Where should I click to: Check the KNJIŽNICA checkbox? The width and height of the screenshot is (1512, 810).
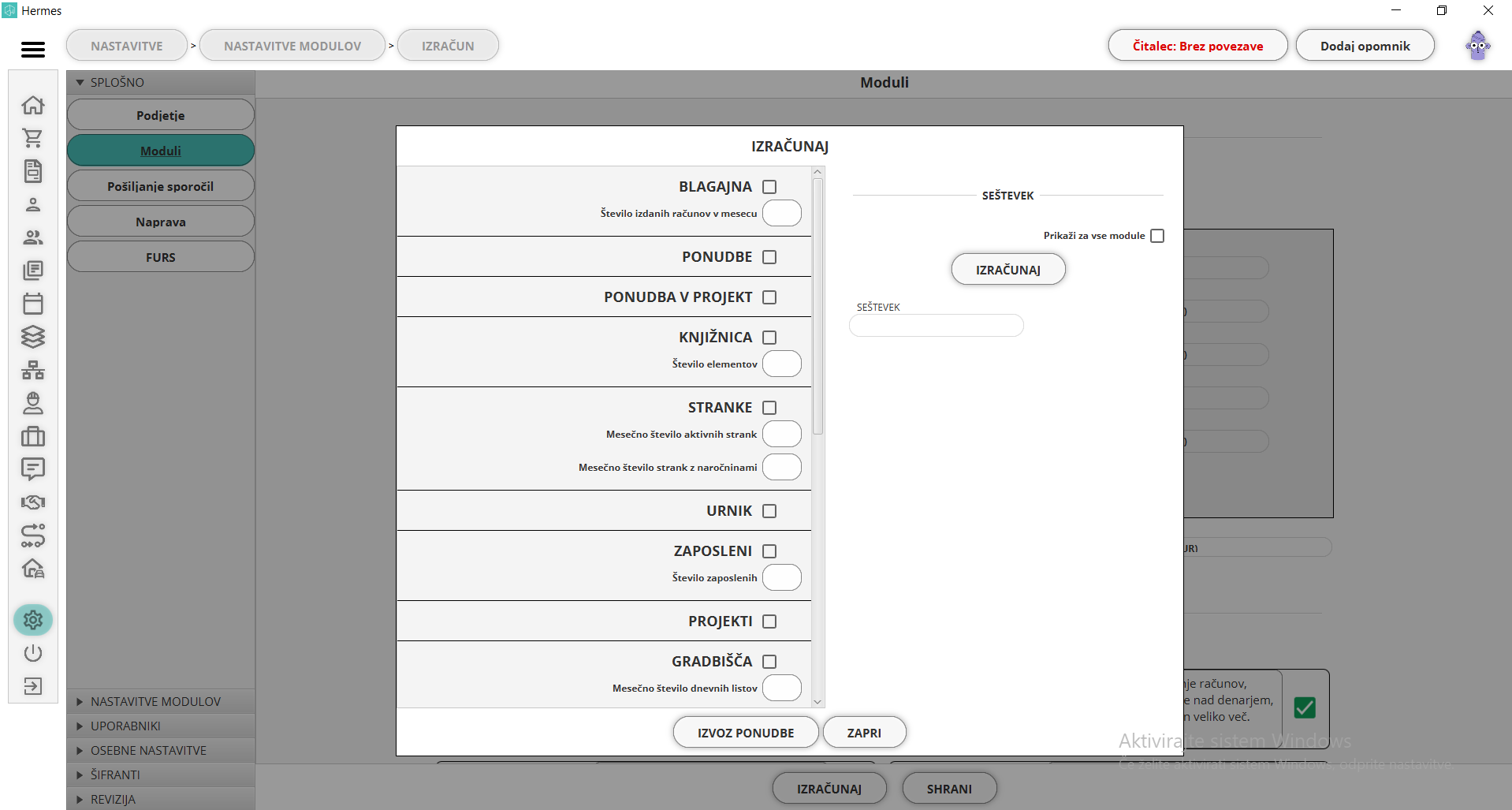pos(769,338)
